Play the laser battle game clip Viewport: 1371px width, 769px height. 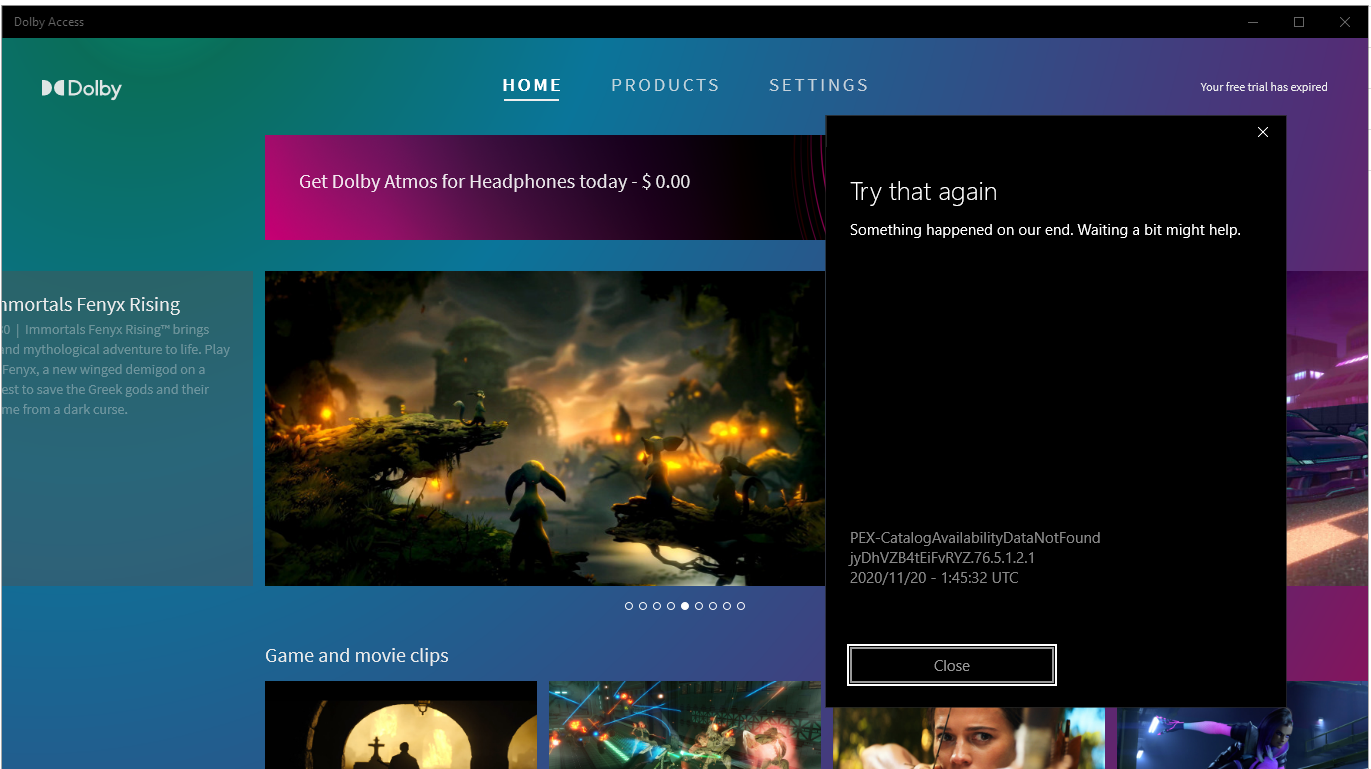[x=685, y=725]
